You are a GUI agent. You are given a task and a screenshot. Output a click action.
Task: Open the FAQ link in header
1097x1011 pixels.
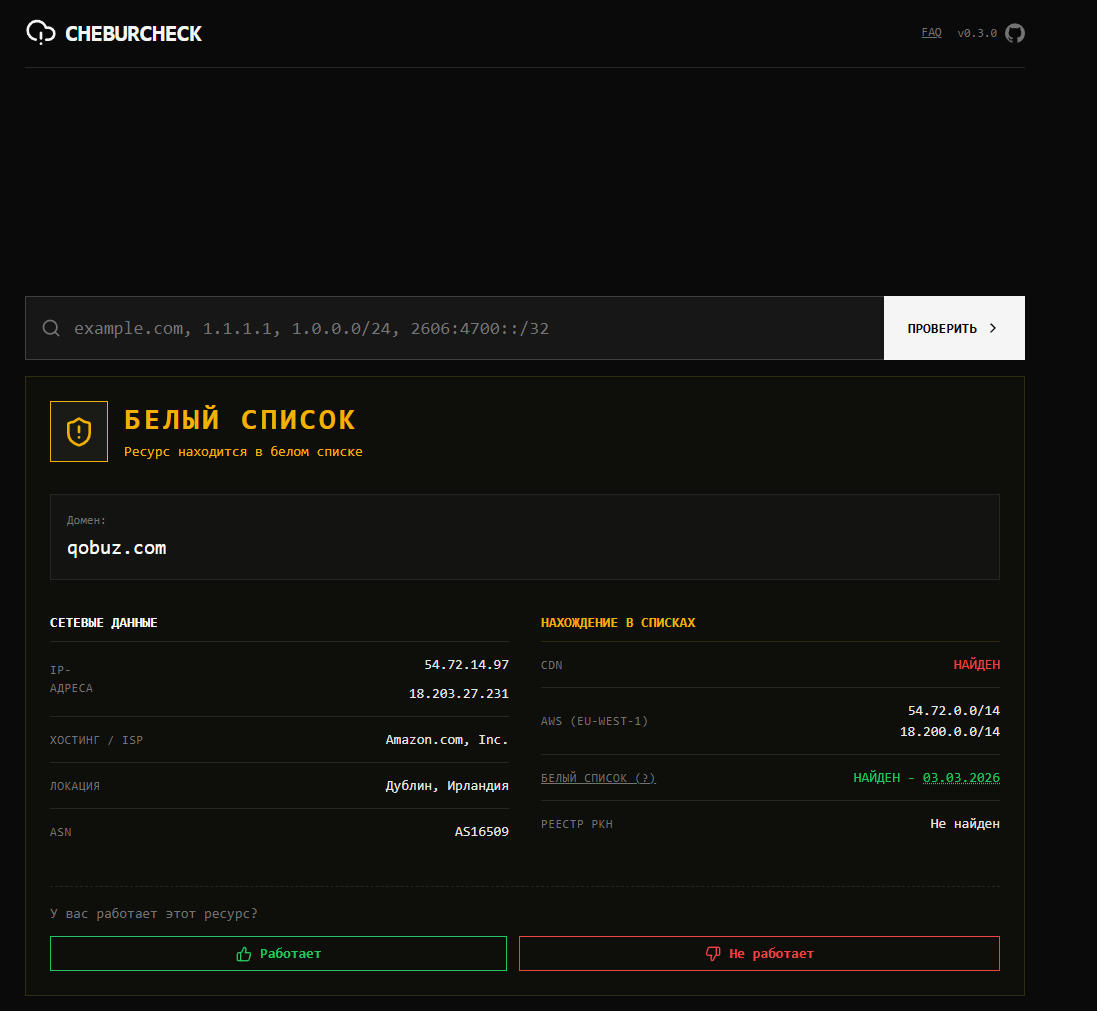931,33
